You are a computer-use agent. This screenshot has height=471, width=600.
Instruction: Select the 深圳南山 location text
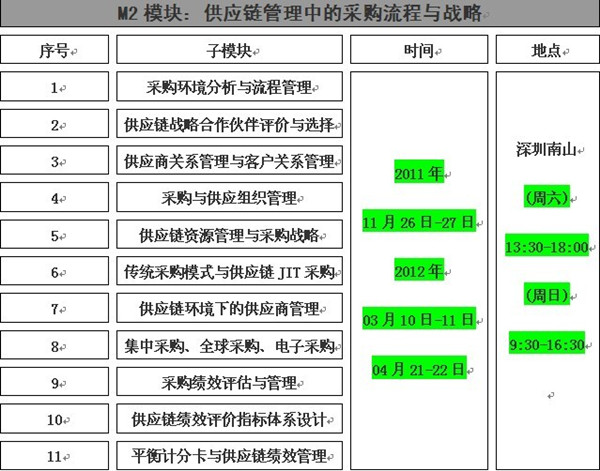point(546,150)
